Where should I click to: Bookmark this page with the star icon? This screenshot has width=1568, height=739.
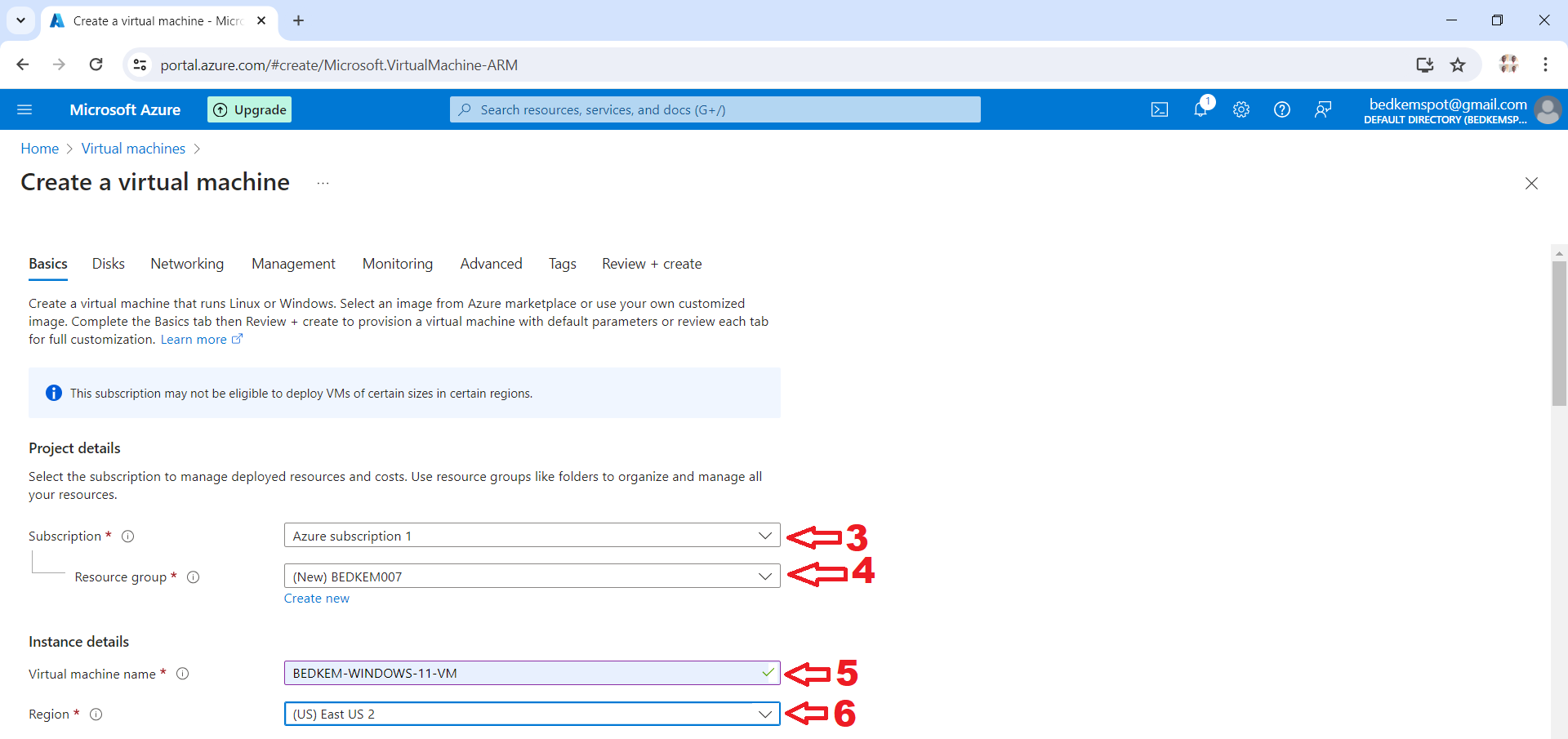click(x=1458, y=65)
